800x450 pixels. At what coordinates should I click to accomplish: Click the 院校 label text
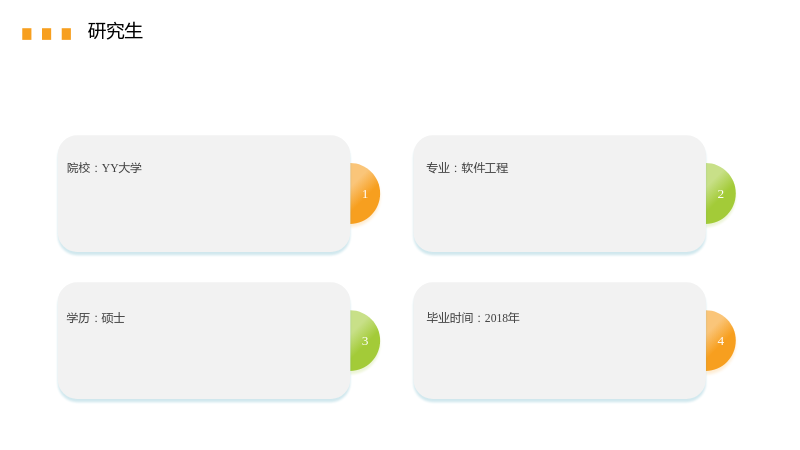pos(79,168)
